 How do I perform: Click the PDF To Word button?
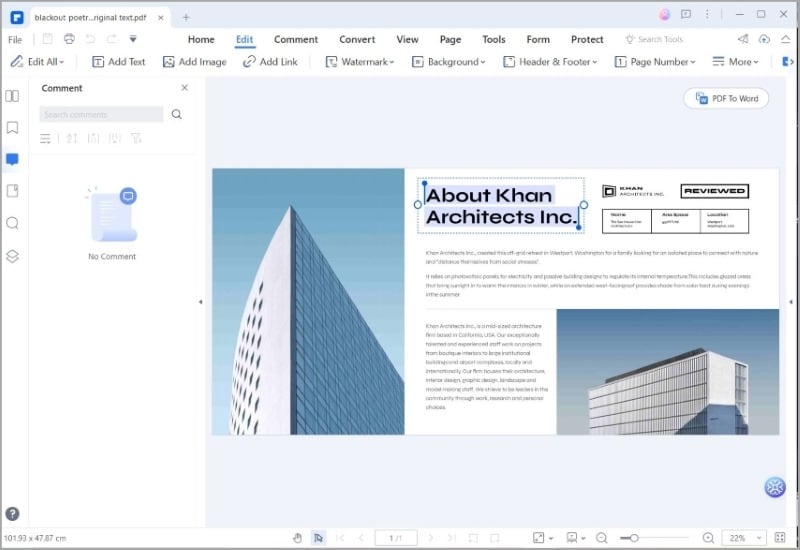pos(726,98)
